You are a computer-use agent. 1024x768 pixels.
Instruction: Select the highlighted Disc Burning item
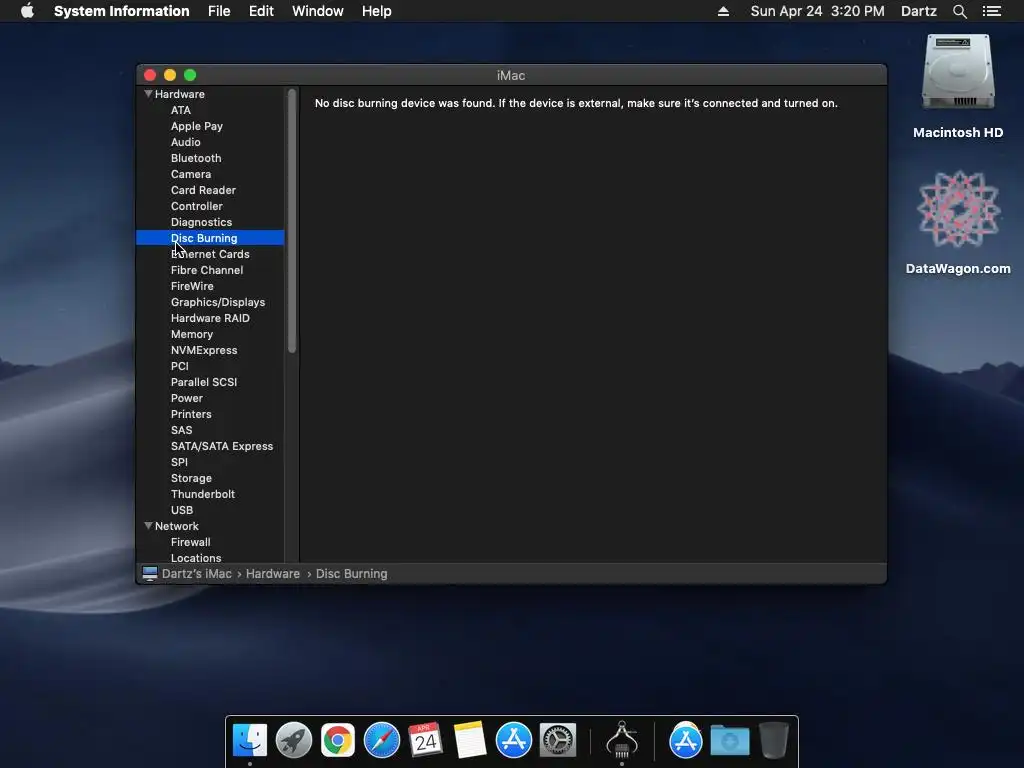click(x=210, y=238)
